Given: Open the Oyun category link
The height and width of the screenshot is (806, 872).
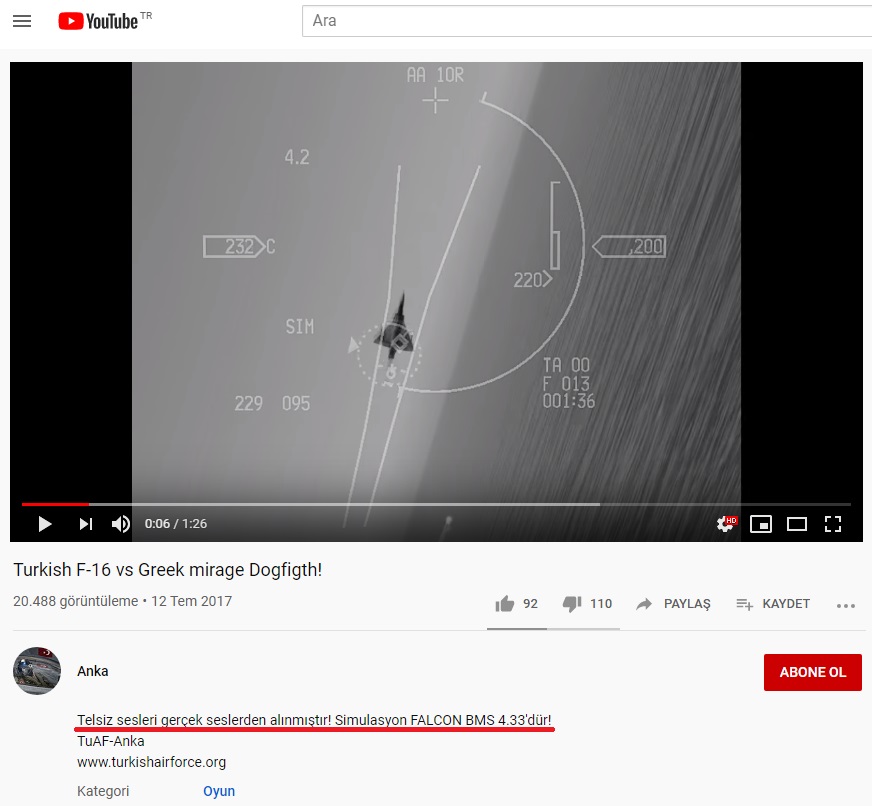Looking at the screenshot, I should pos(219,791).
